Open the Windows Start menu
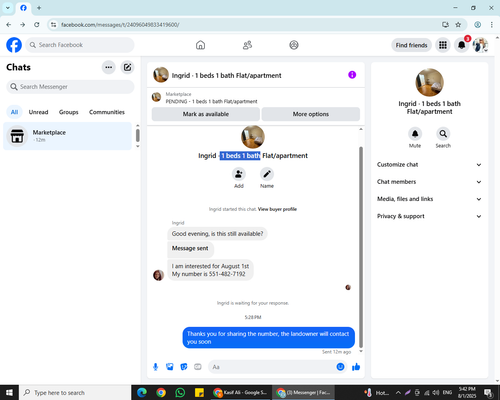Image resolution: width=500 pixels, height=400 pixels. [9, 393]
